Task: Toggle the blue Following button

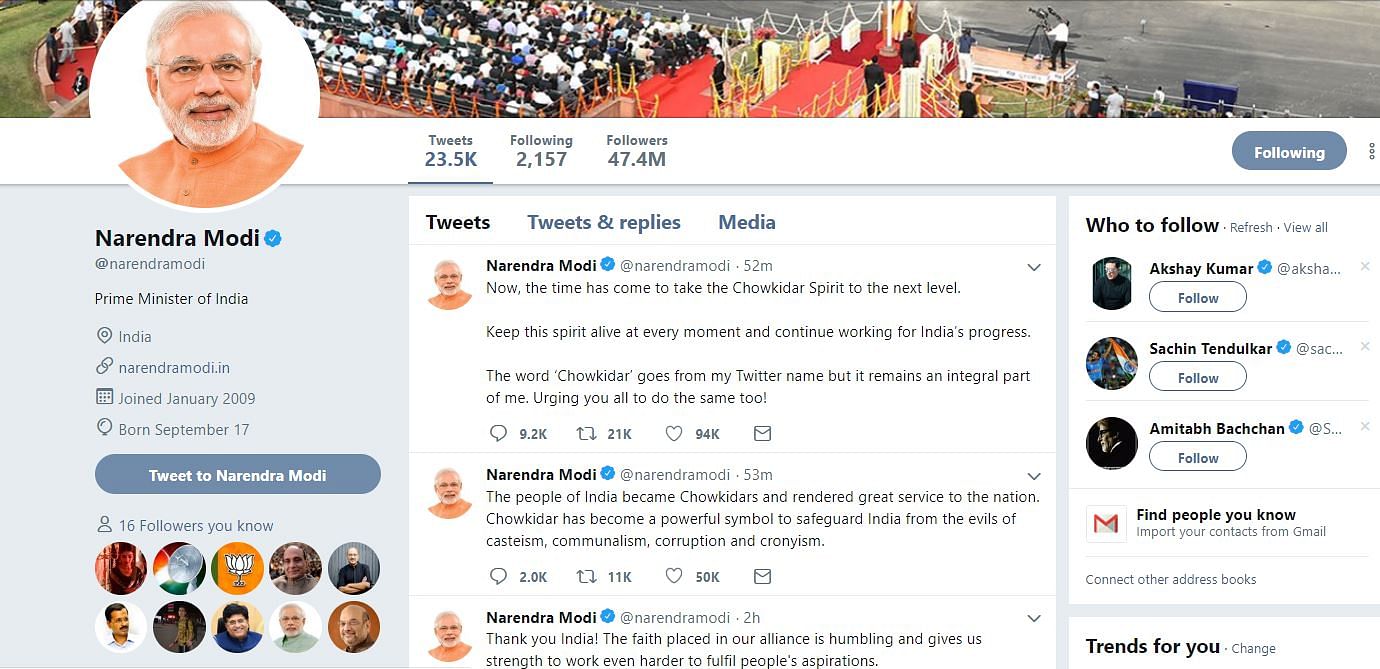Action: click(1289, 152)
